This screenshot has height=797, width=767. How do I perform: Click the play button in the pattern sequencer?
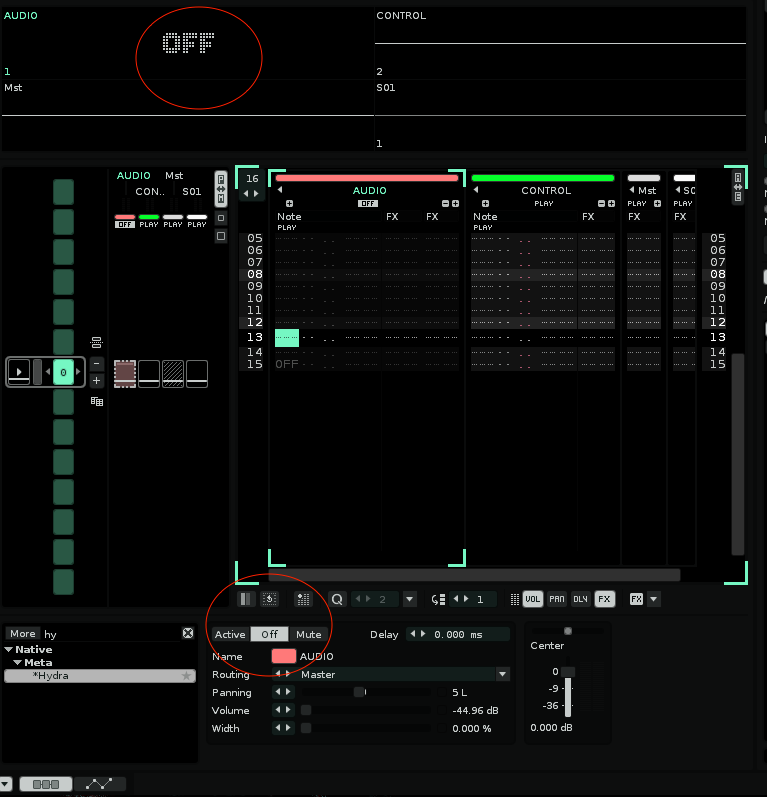19,372
